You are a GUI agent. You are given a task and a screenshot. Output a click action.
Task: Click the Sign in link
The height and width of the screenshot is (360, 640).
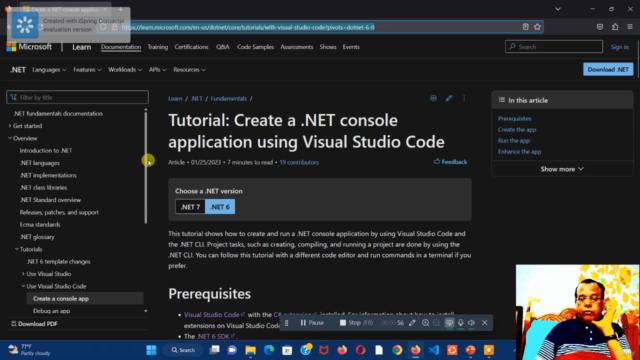(x=620, y=47)
